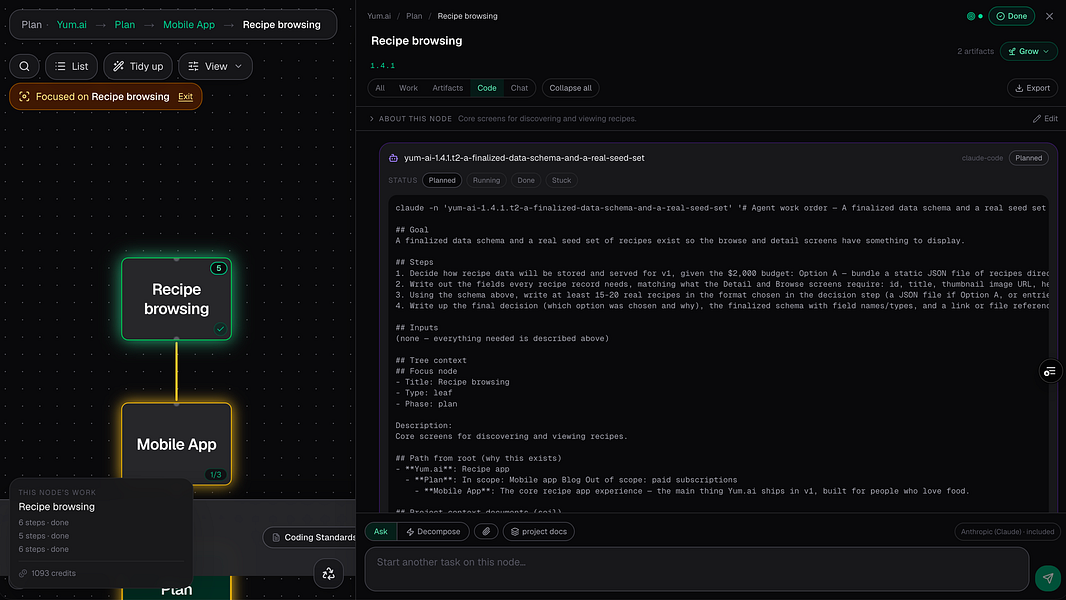Image resolution: width=1066 pixels, height=600 pixels.
Task: Click the task title yum-ai-1.4.1.t2 heading
Action: (524, 158)
